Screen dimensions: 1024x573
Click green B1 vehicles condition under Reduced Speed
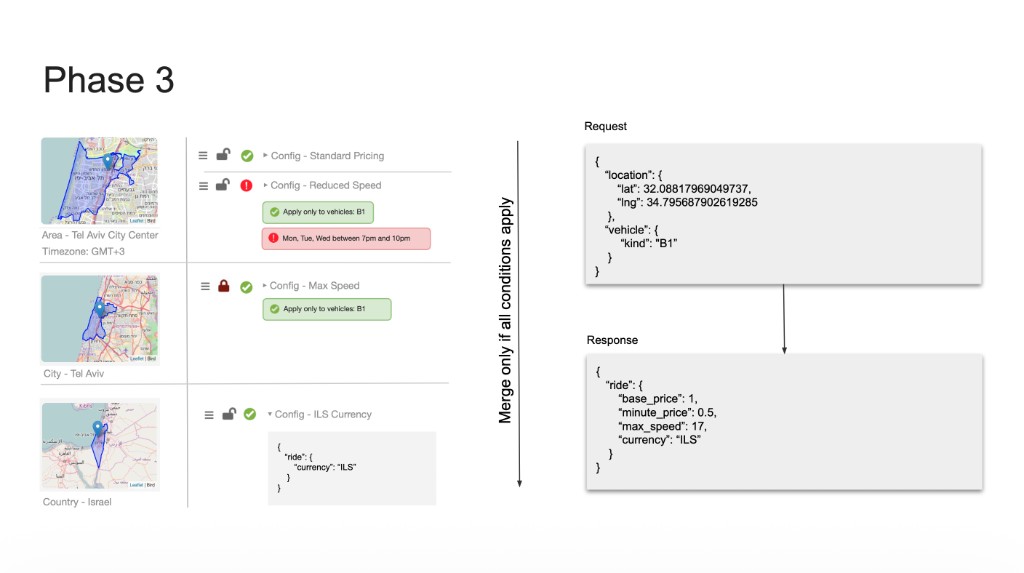click(x=318, y=212)
